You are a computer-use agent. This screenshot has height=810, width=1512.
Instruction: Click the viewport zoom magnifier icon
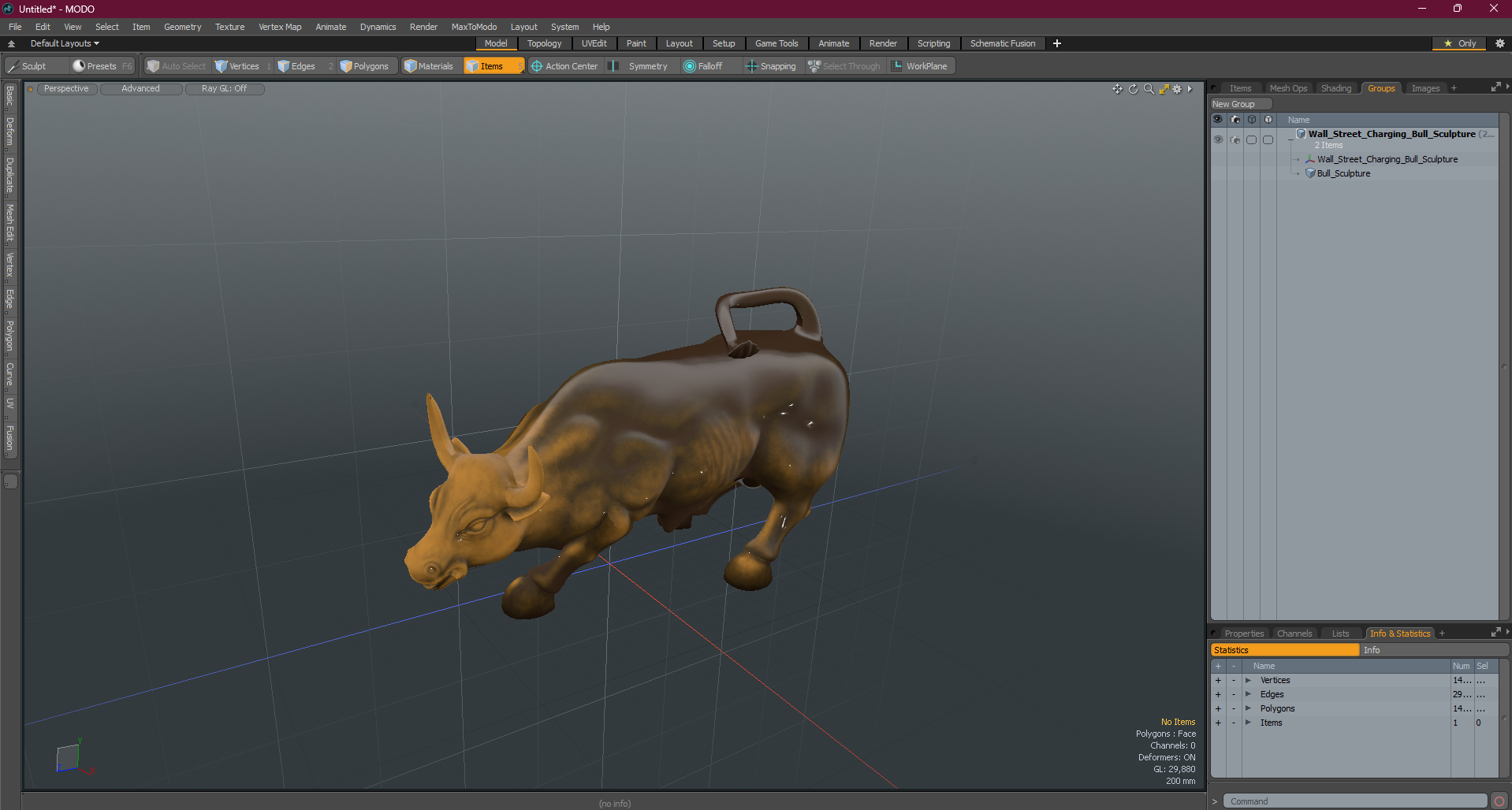[x=1149, y=89]
